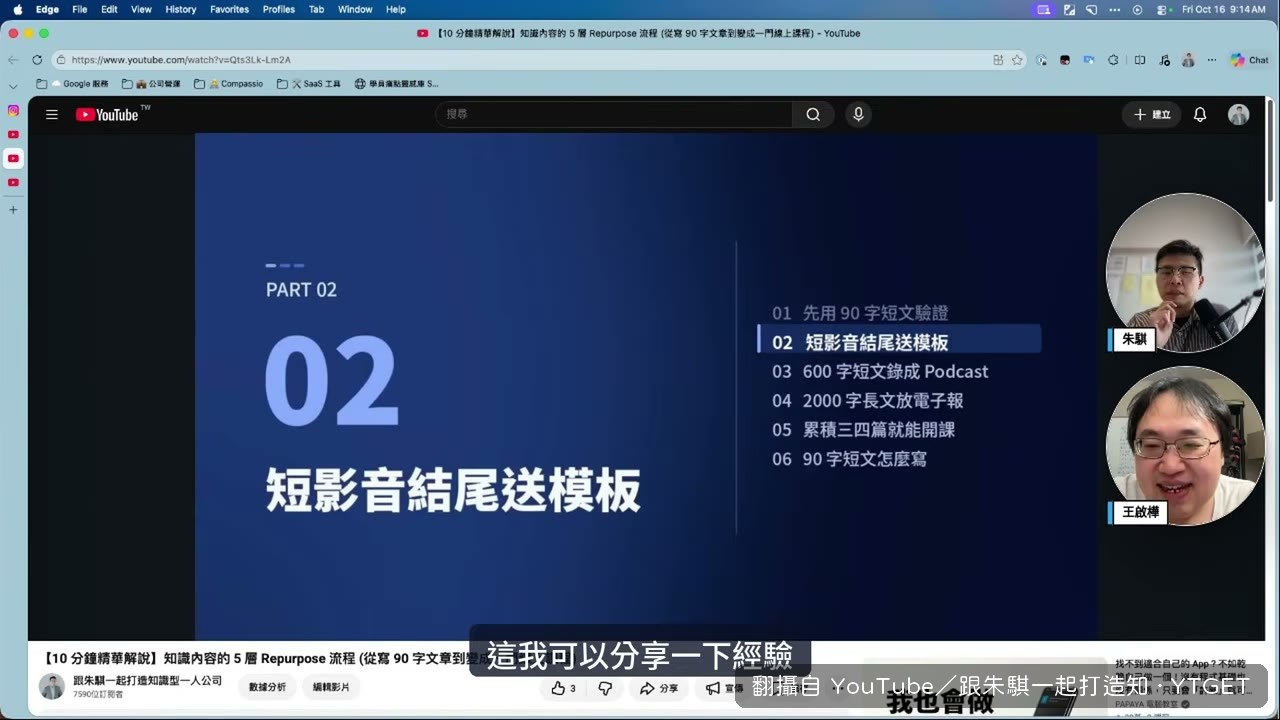
Task: Open the 建立 create dropdown button
Action: [1152, 115]
